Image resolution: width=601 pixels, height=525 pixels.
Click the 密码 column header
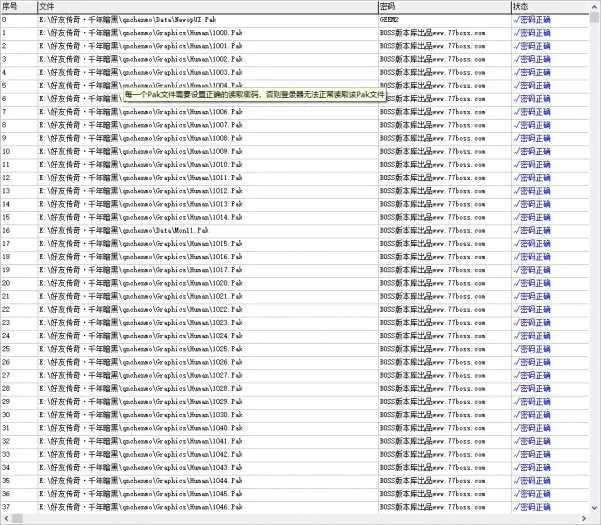pos(444,7)
